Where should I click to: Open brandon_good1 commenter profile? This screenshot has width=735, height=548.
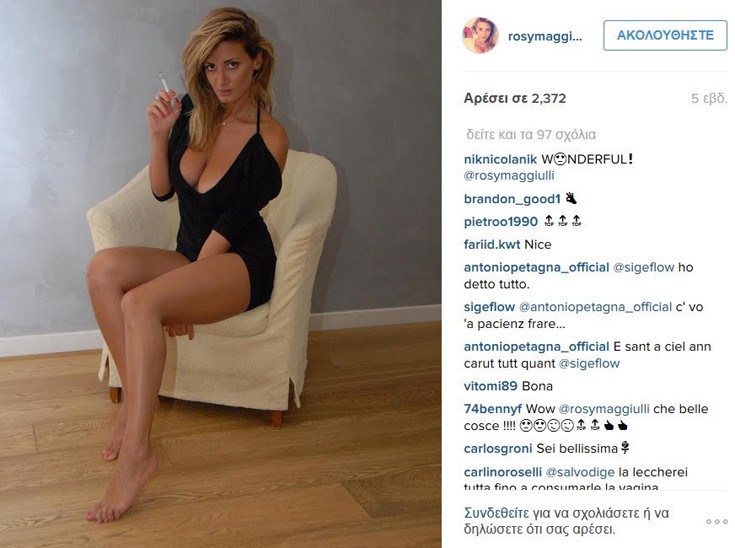512,199
